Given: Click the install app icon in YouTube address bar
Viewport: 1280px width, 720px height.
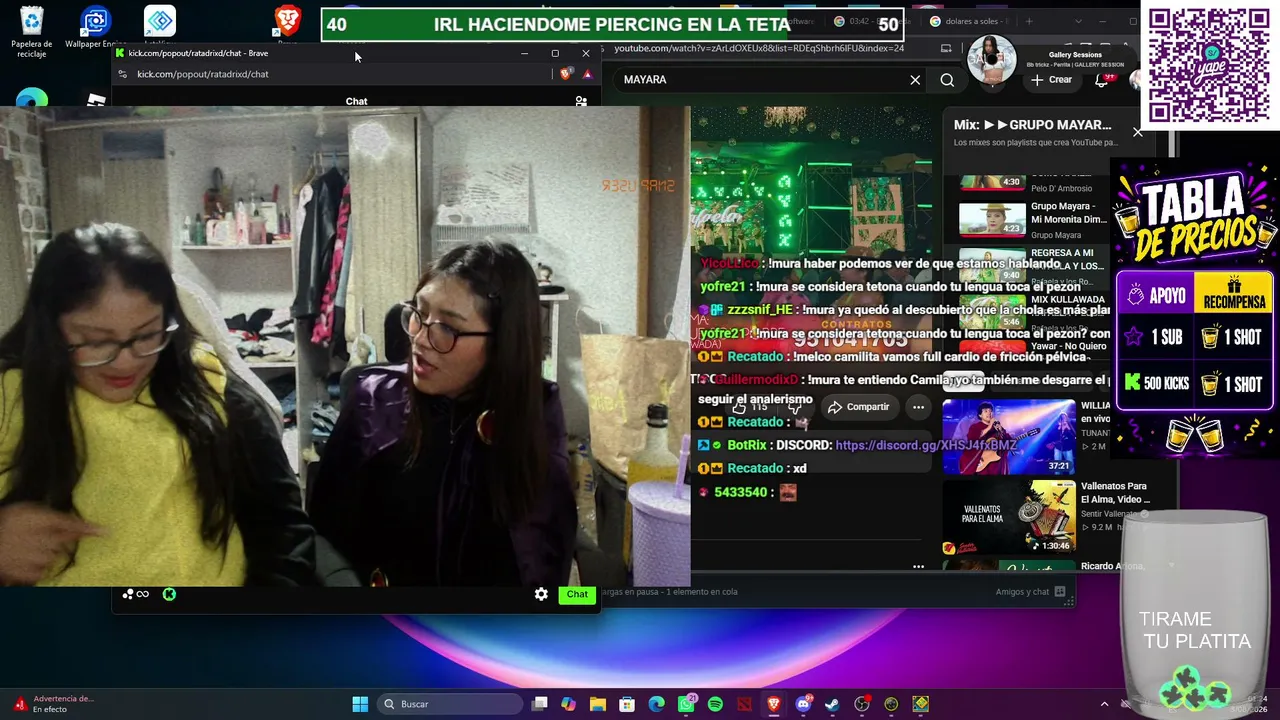Looking at the screenshot, I should pyautogui.click(x=946, y=48).
